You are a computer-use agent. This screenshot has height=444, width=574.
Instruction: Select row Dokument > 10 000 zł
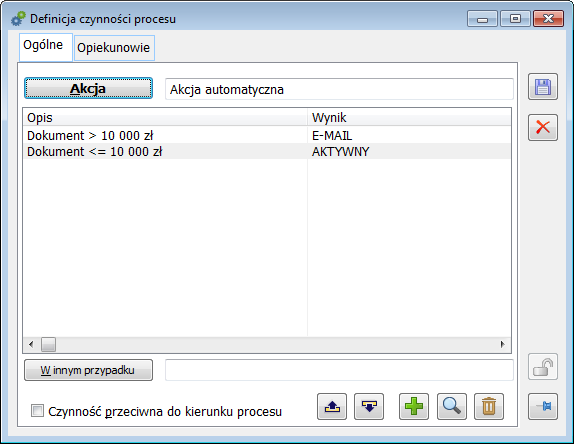coord(267,135)
